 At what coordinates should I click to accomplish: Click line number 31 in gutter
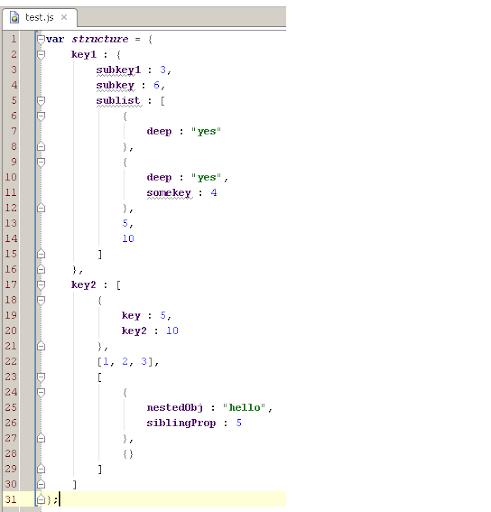point(10,499)
